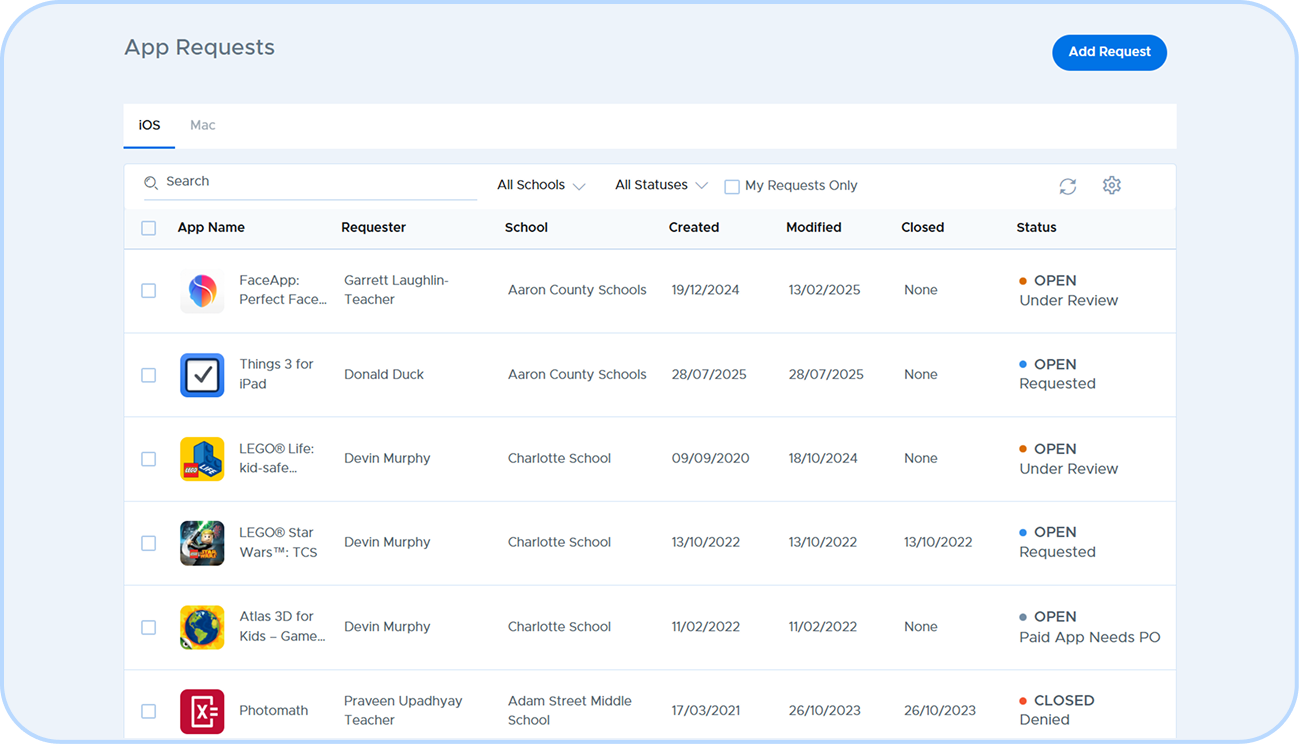The image size is (1299, 744).
Task: Switch to the Mac tab
Action: (x=203, y=125)
